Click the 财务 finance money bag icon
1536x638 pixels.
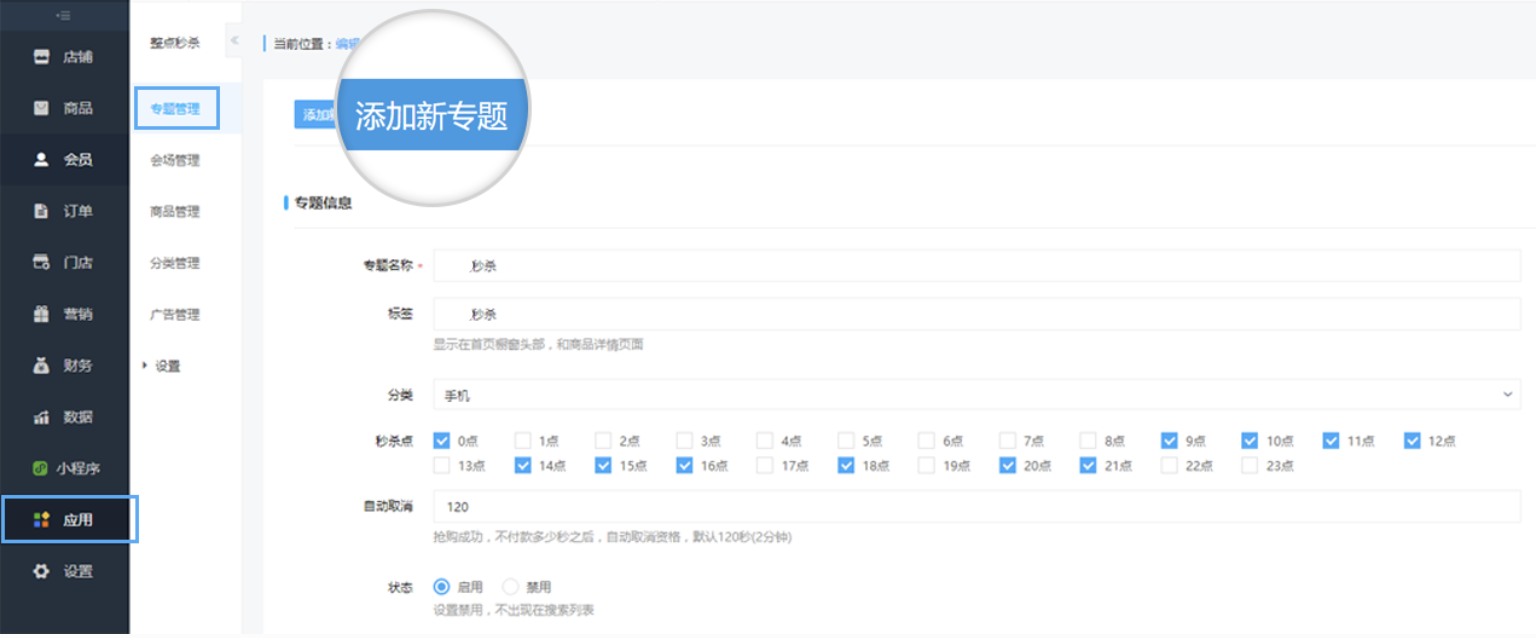click(41, 365)
